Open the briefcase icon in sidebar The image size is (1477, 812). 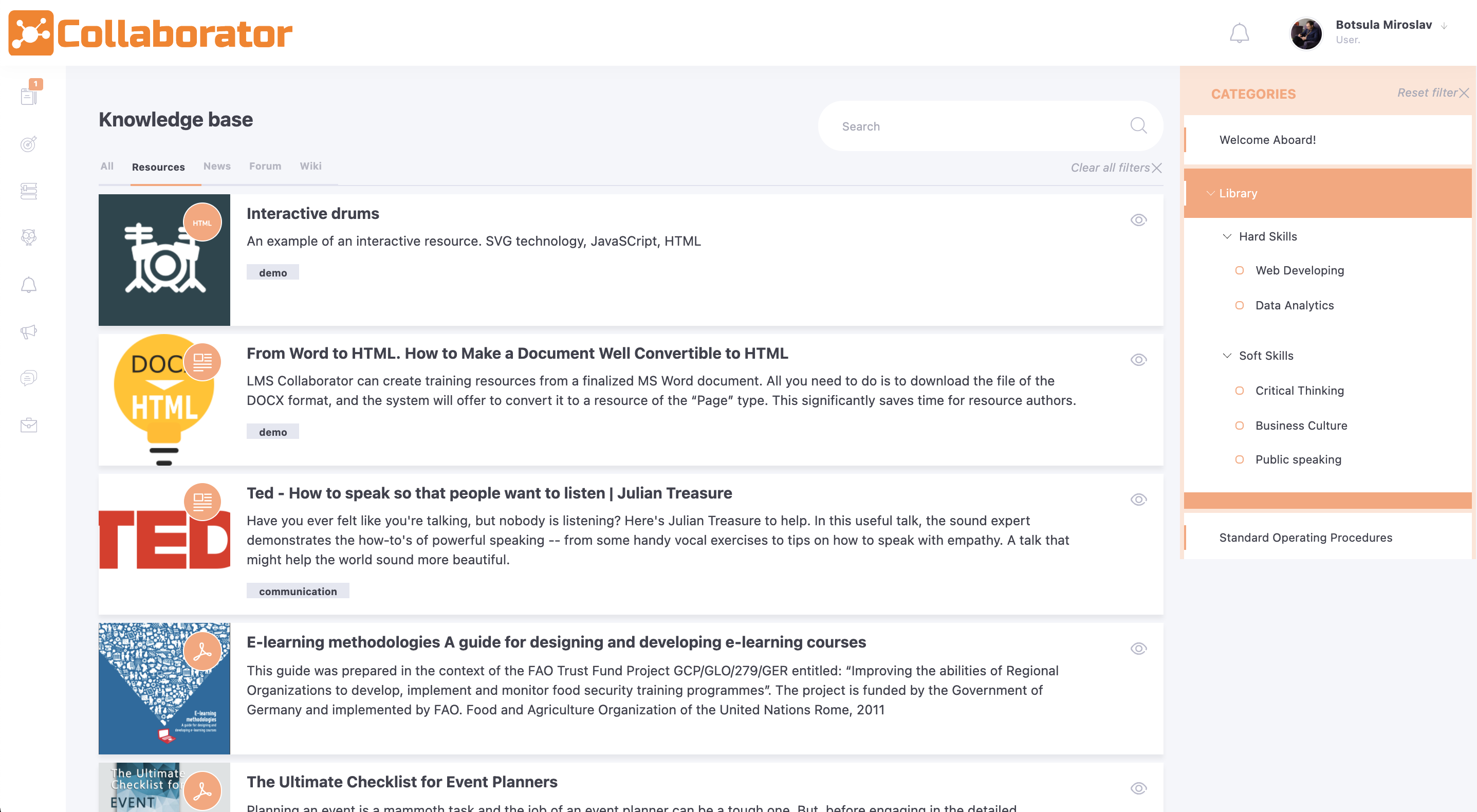[x=29, y=425]
